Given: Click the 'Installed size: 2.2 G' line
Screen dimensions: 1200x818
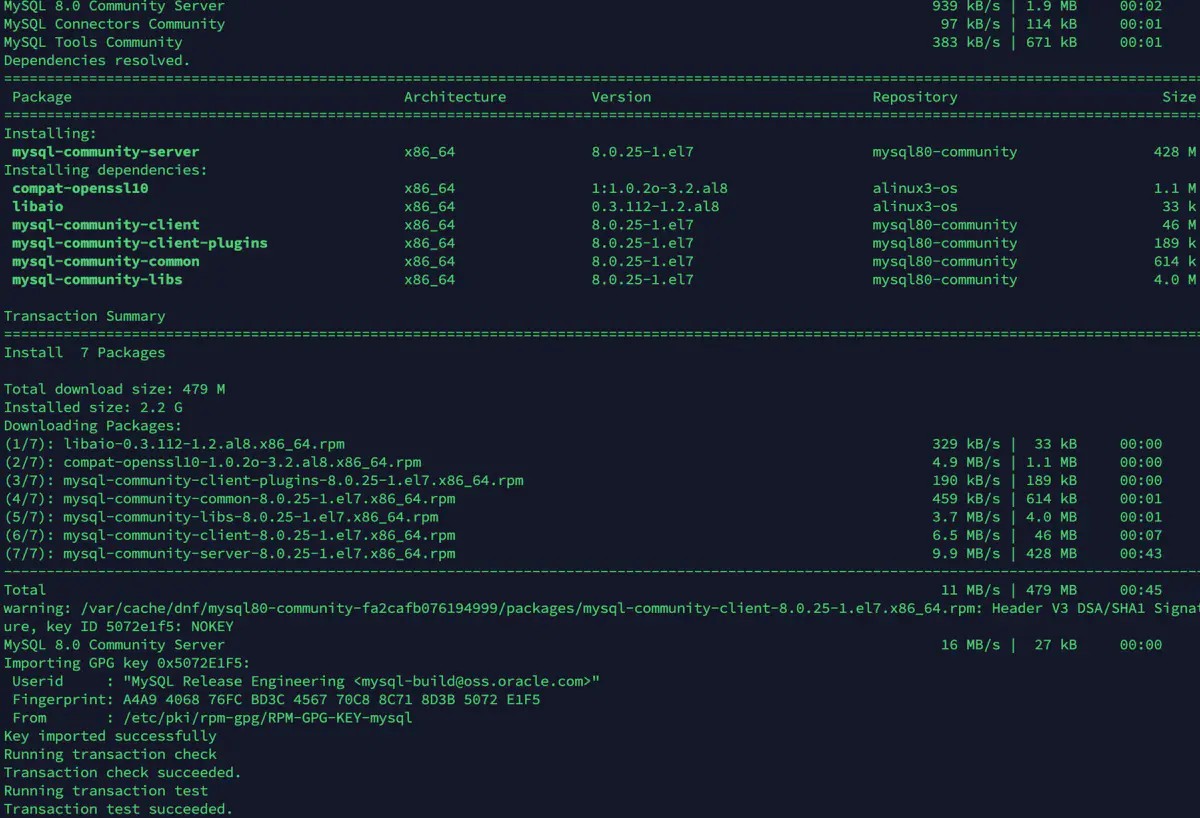Looking at the screenshot, I should point(93,407).
